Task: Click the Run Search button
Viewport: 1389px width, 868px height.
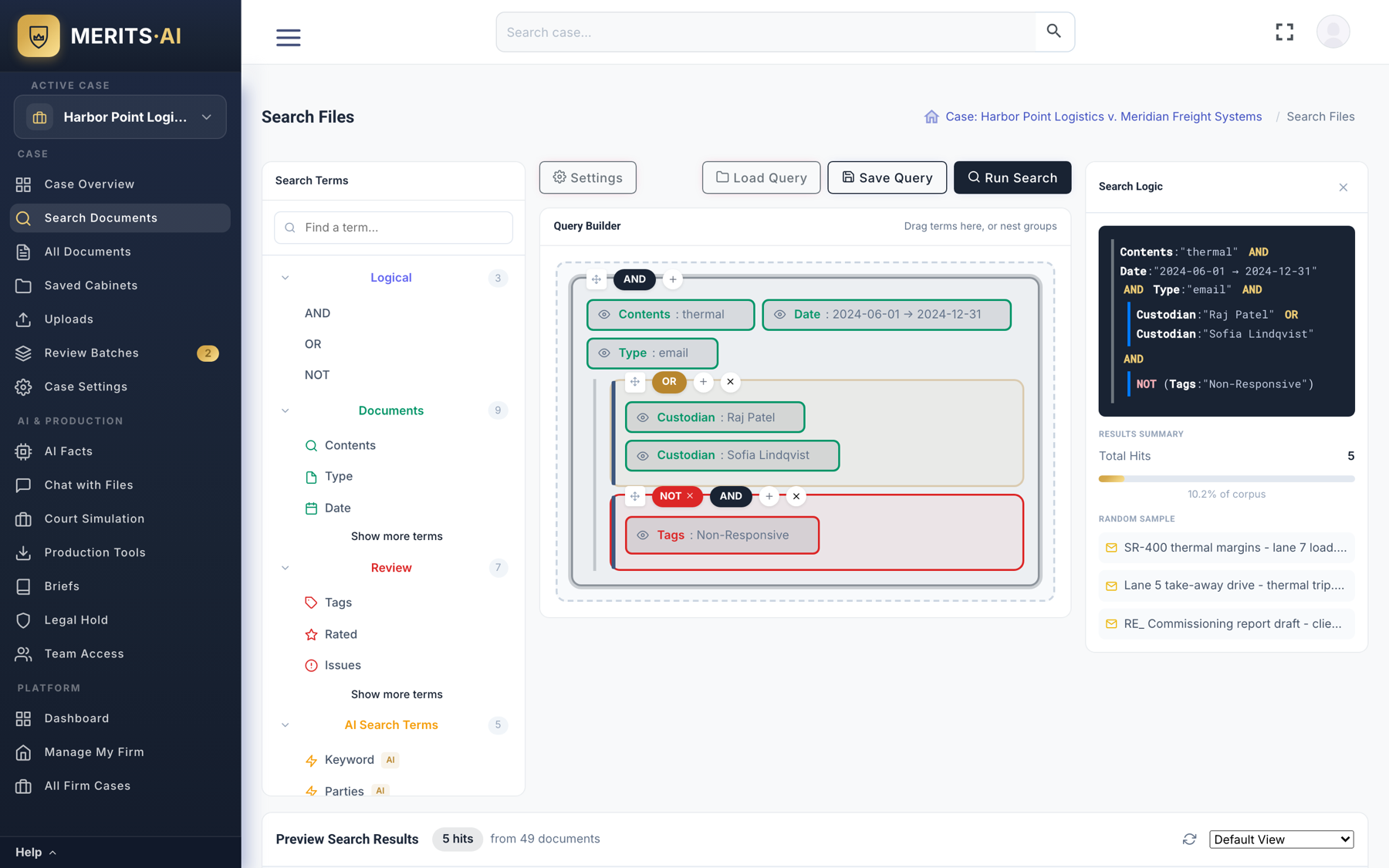Action: click(x=1012, y=177)
